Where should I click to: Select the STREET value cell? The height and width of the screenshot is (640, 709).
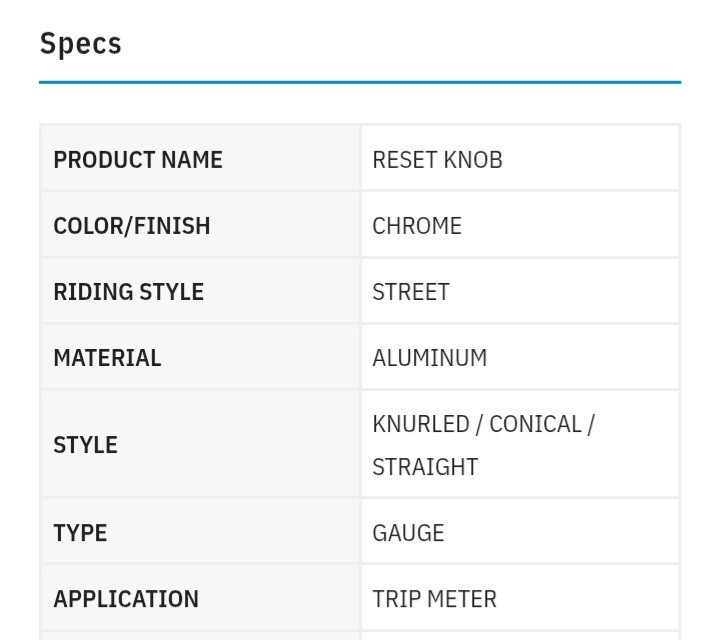click(x=411, y=292)
